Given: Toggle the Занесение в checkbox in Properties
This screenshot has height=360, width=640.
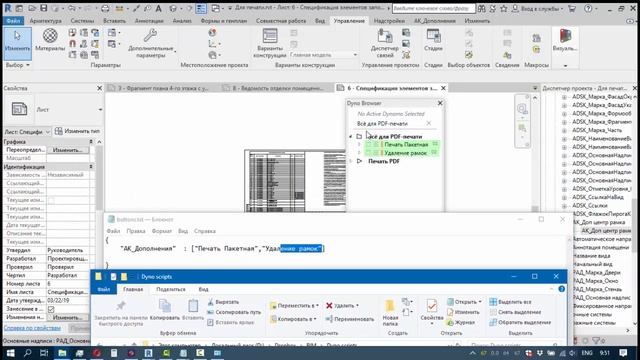Looking at the screenshot, I should [x=51, y=309].
